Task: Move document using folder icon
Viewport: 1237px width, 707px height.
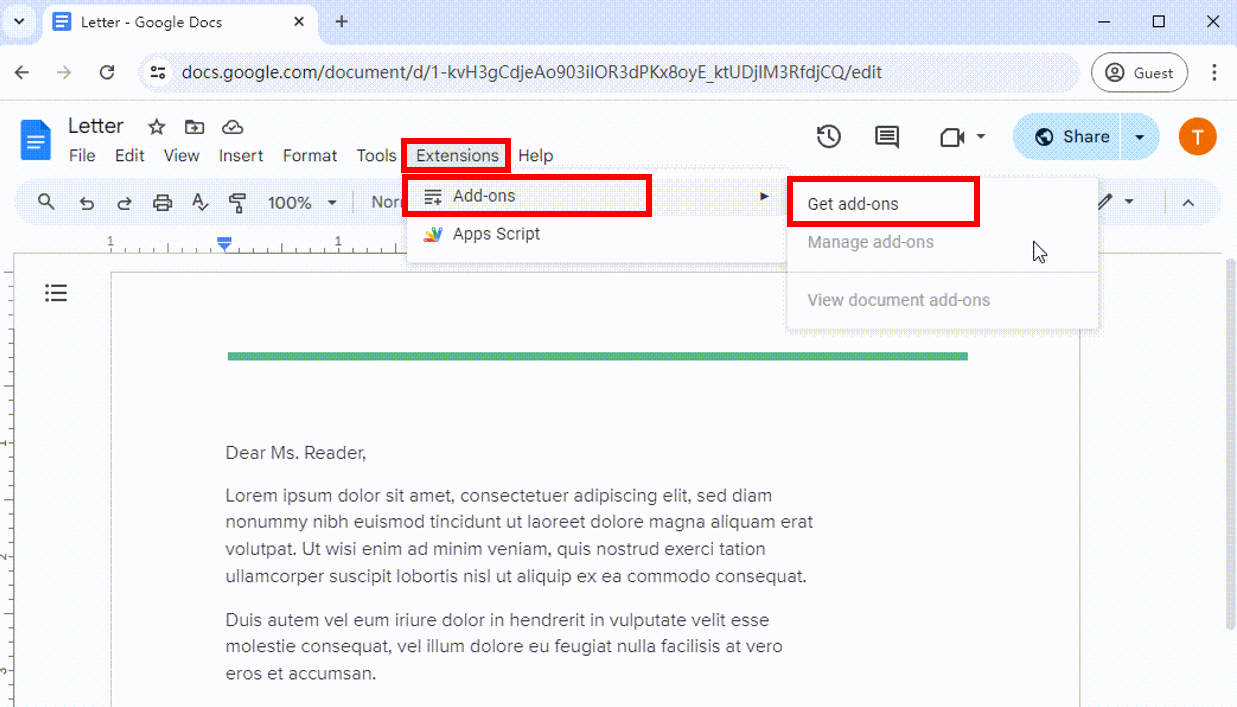Action: 195,127
